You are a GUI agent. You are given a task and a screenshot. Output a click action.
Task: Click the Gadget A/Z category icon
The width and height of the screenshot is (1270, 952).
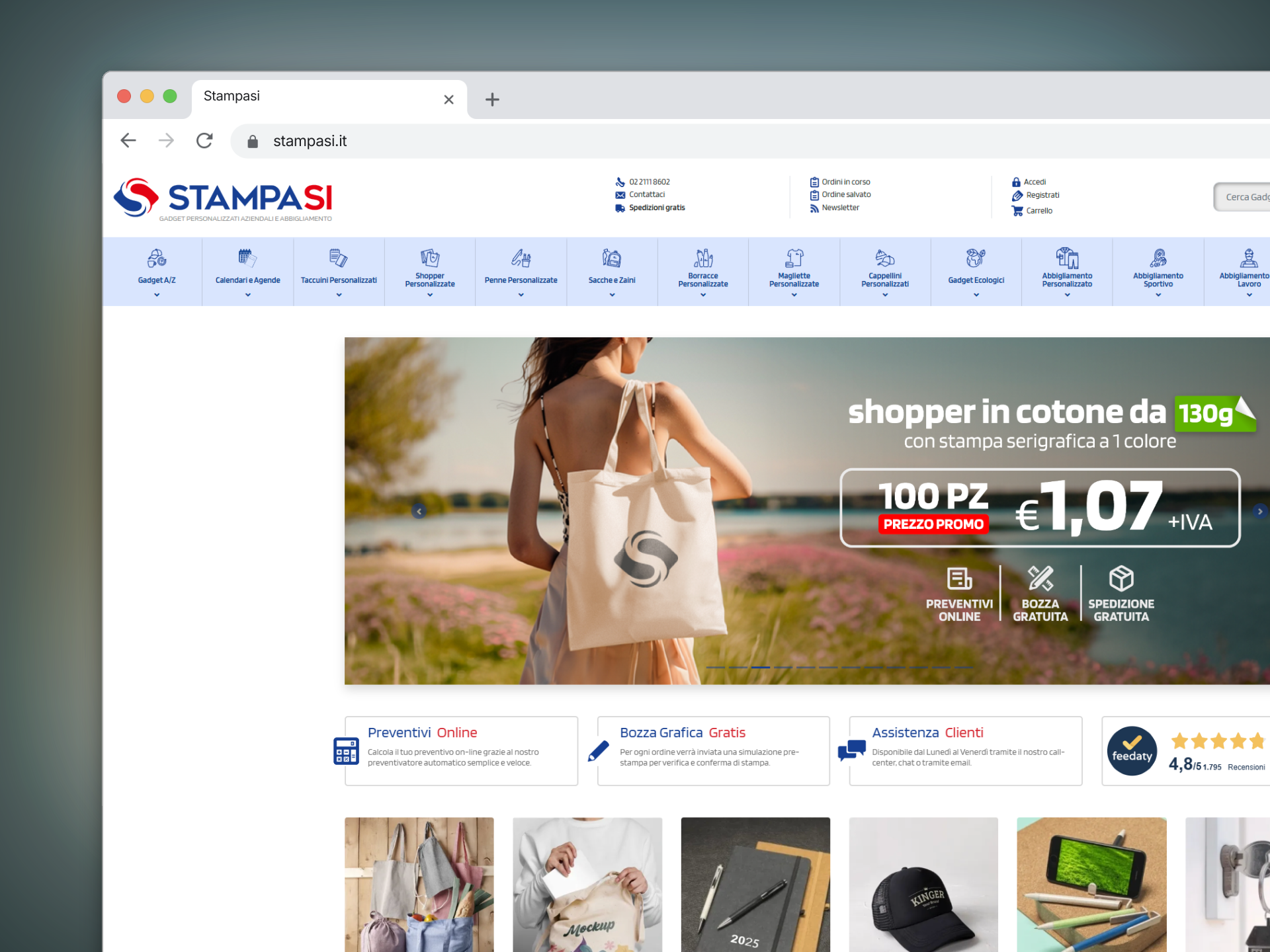(x=157, y=258)
